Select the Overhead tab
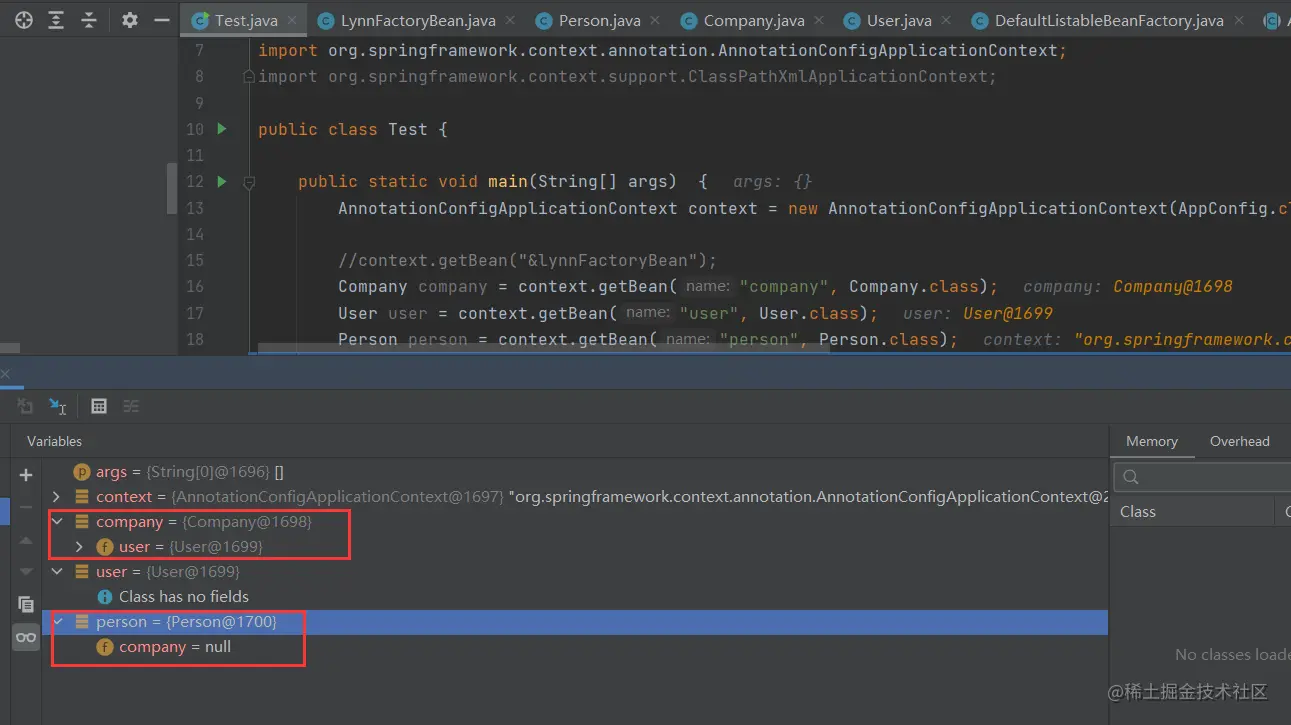 (x=1239, y=441)
